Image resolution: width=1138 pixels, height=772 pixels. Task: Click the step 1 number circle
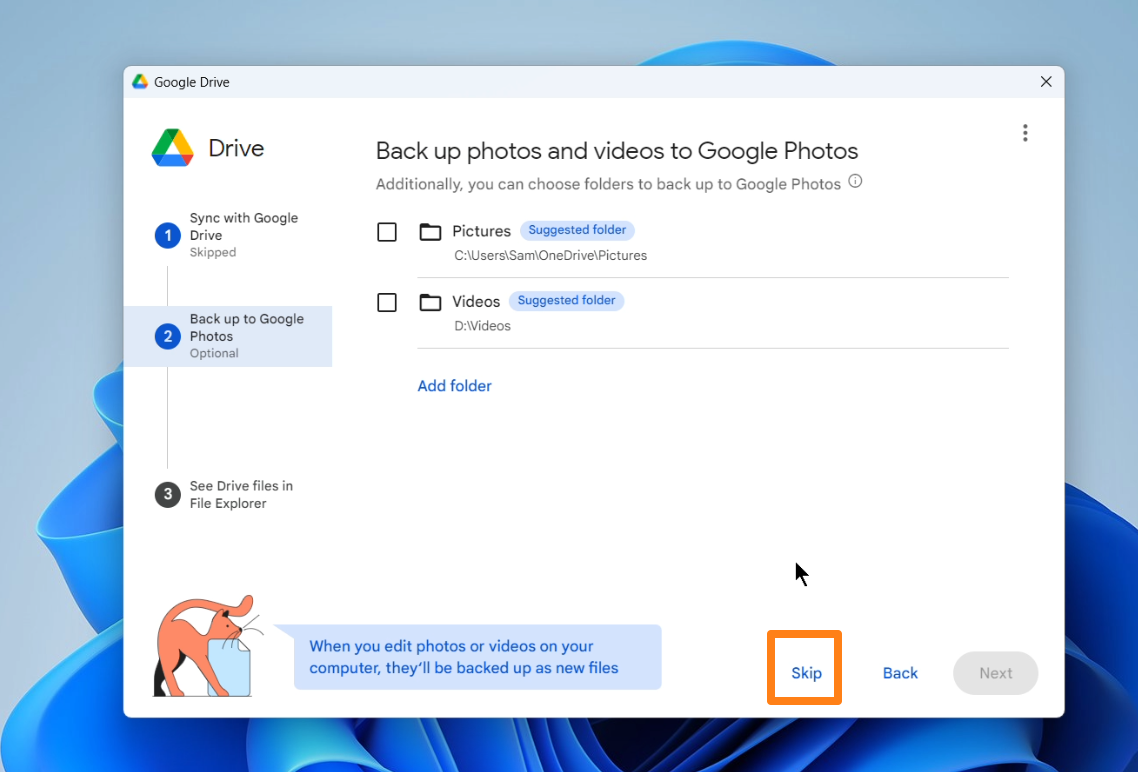pyautogui.click(x=167, y=235)
